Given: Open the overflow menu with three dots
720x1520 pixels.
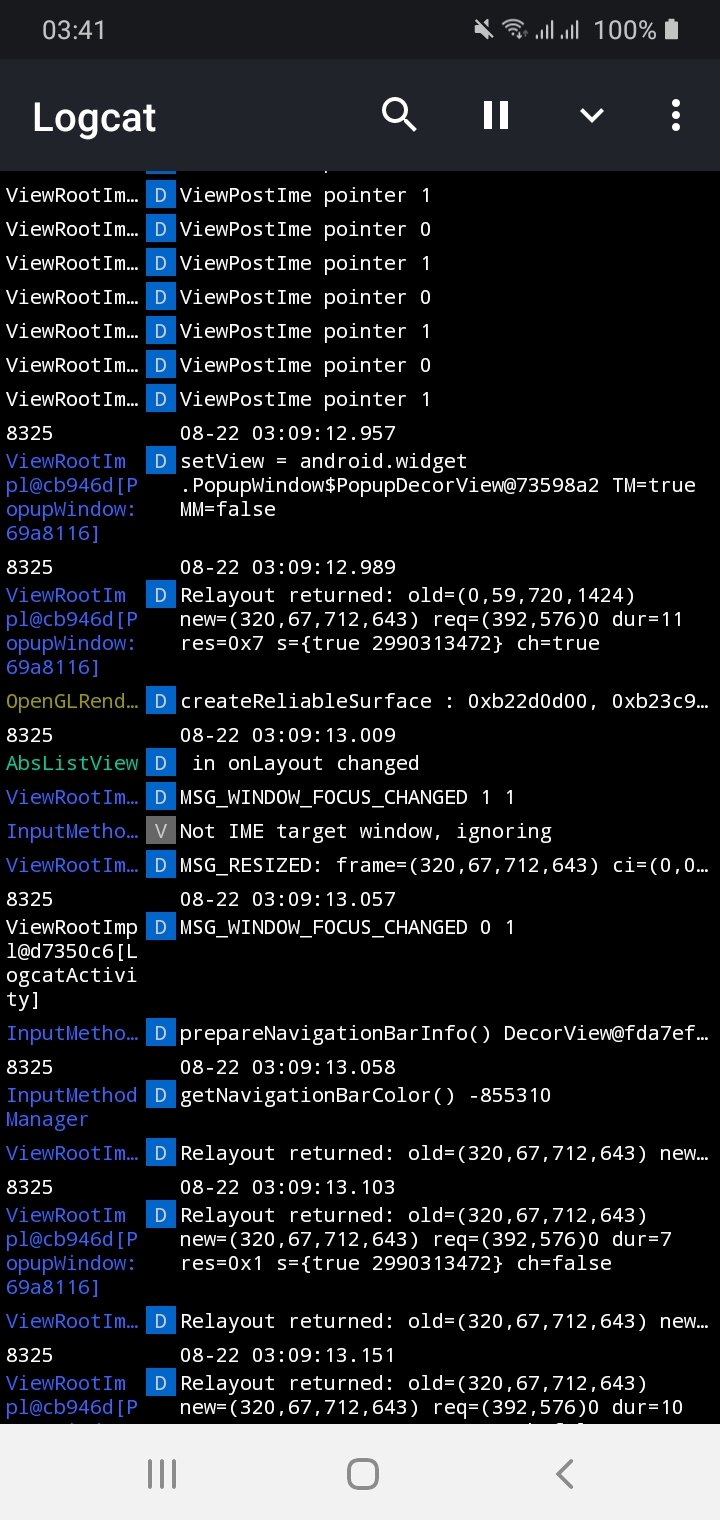Looking at the screenshot, I should (675, 115).
